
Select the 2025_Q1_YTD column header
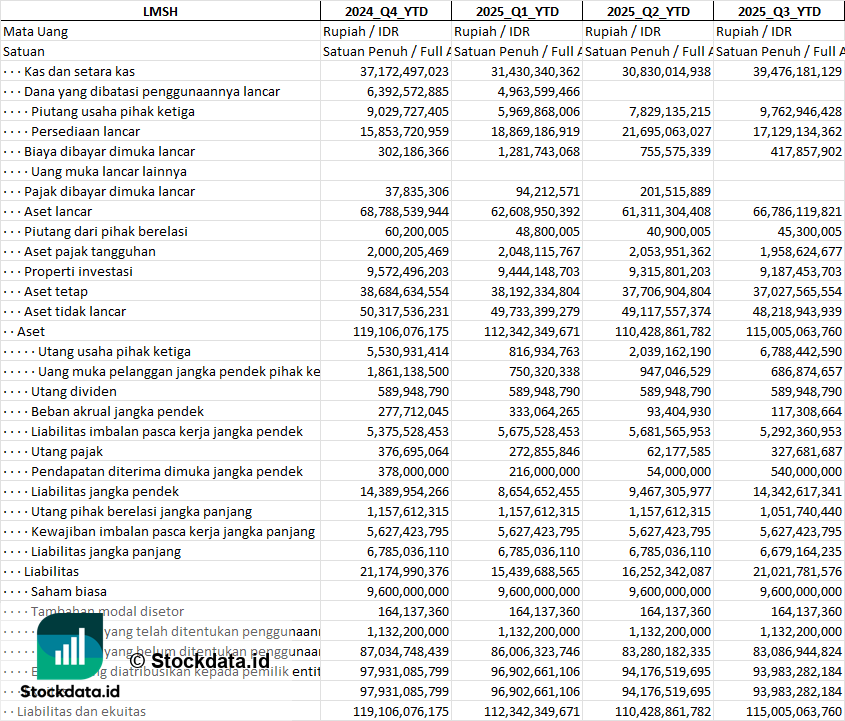click(x=516, y=11)
